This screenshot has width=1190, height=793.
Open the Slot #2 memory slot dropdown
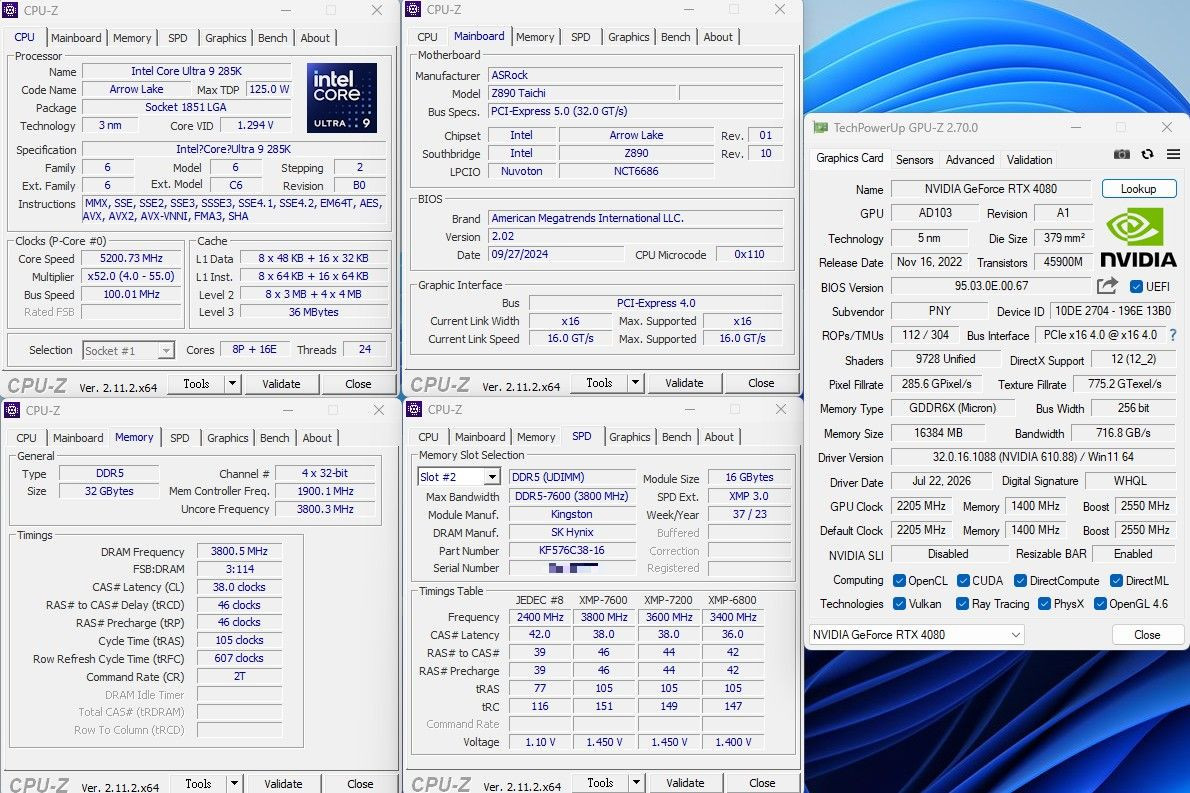tap(459, 477)
